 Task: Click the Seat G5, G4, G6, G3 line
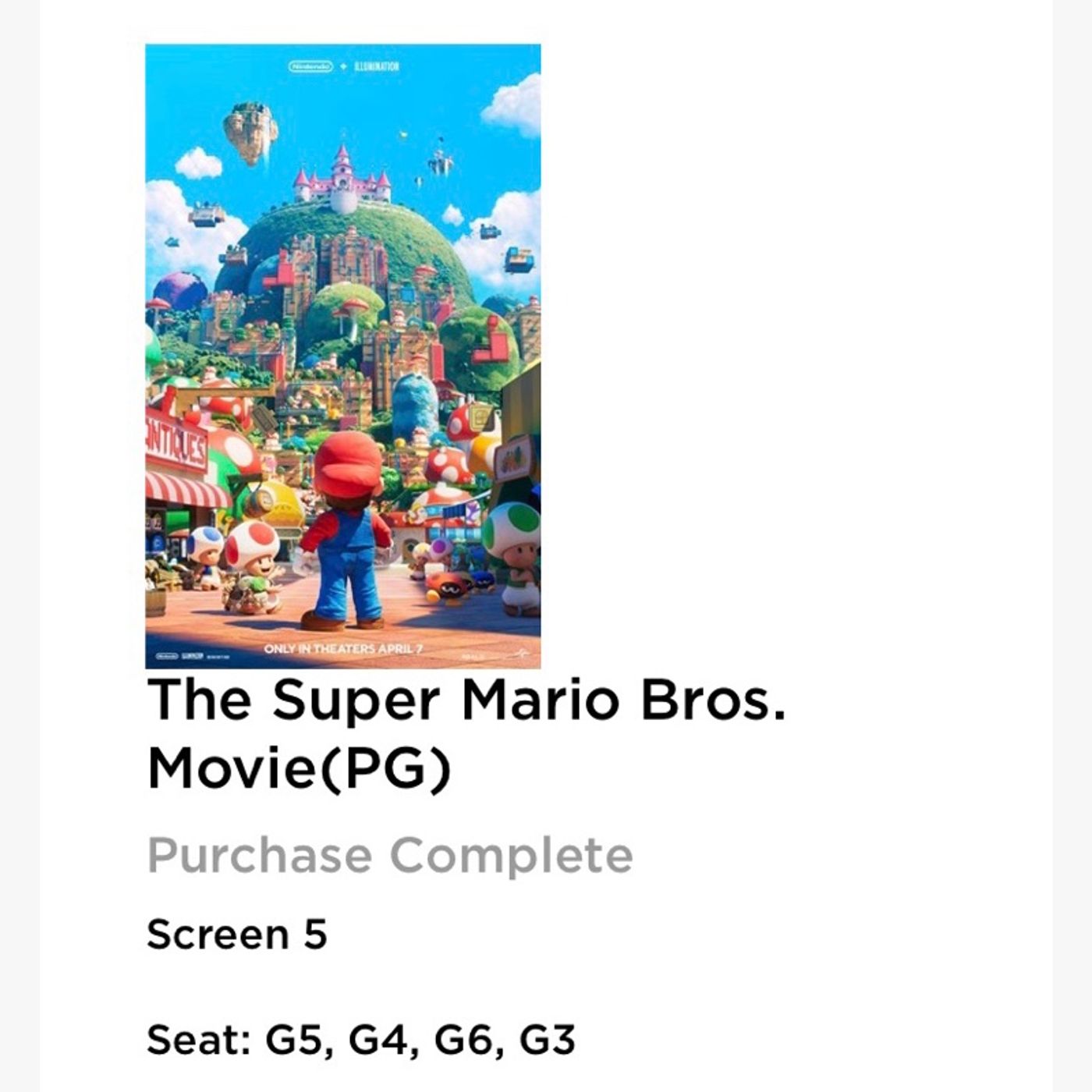click(360, 1040)
